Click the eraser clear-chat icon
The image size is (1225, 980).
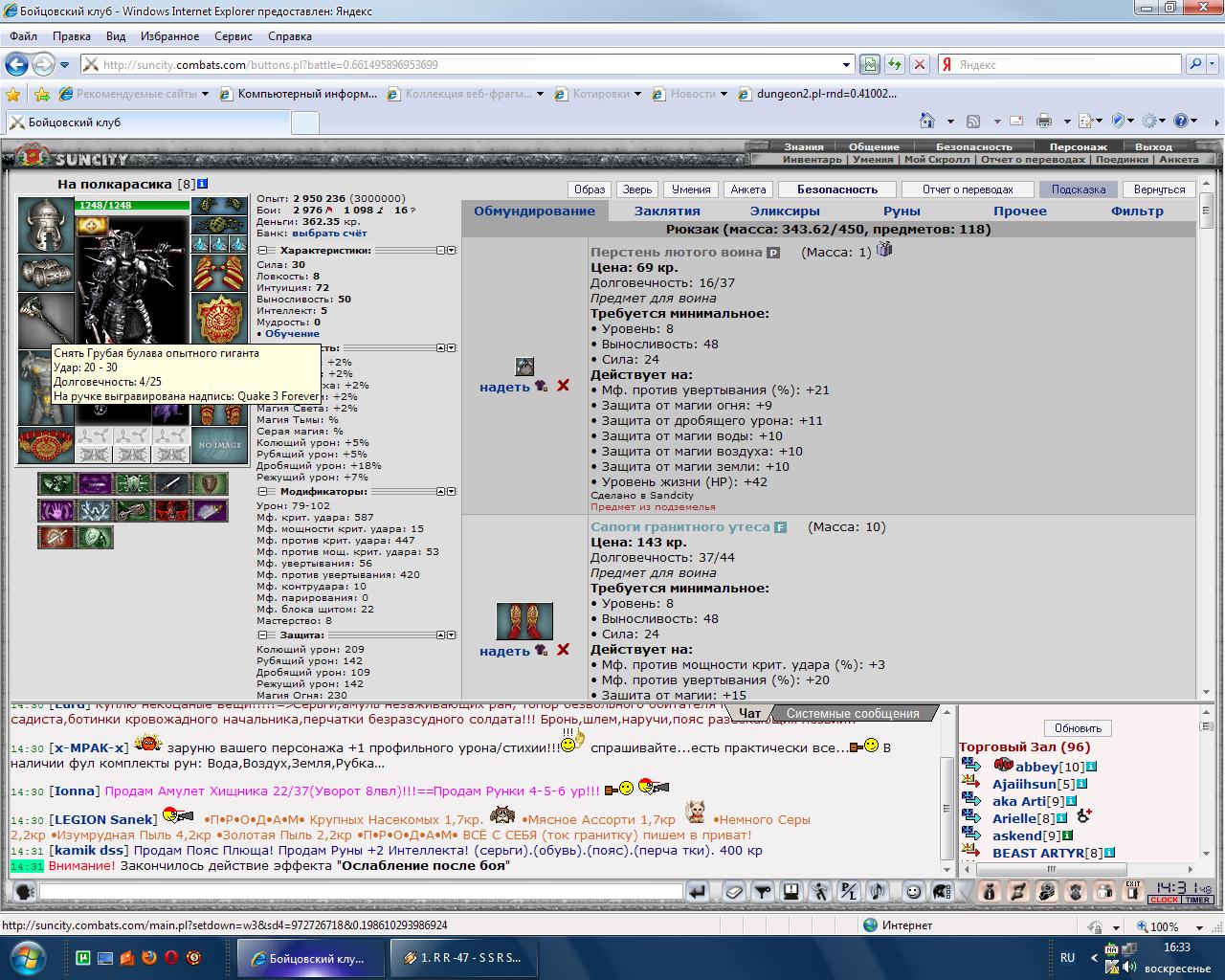734,891
